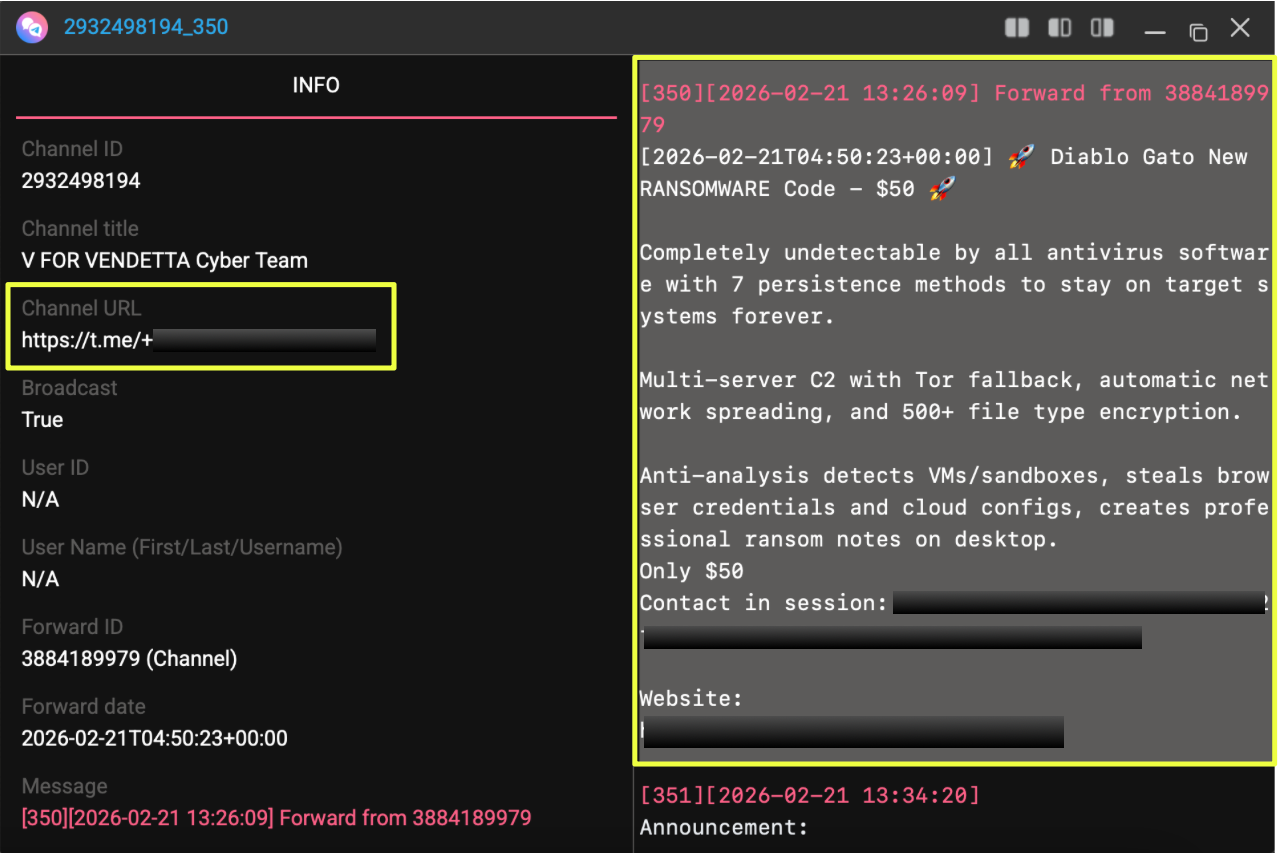Switch to left-panel-only layout icon
The width and height of the screenshot is (1278, 854).
(1060, 28)
